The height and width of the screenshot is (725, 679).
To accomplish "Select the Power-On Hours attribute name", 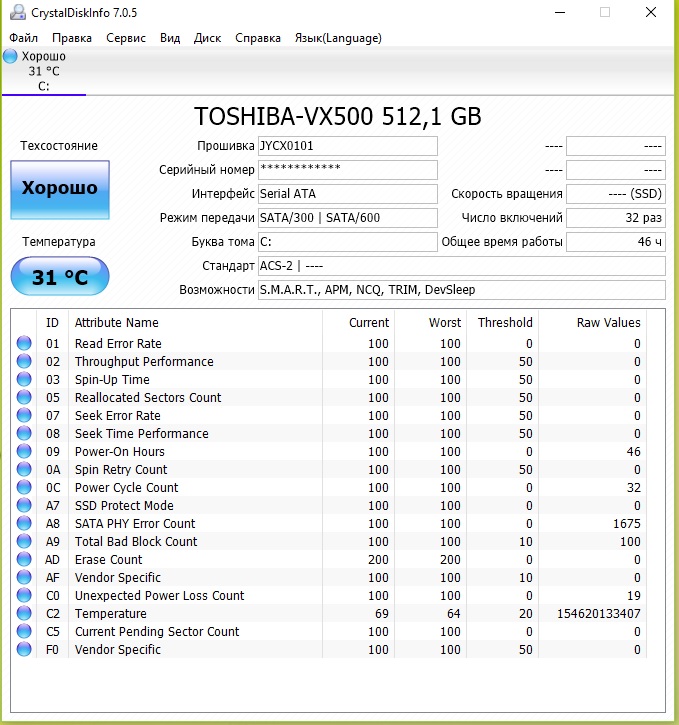I will [120, 452].
